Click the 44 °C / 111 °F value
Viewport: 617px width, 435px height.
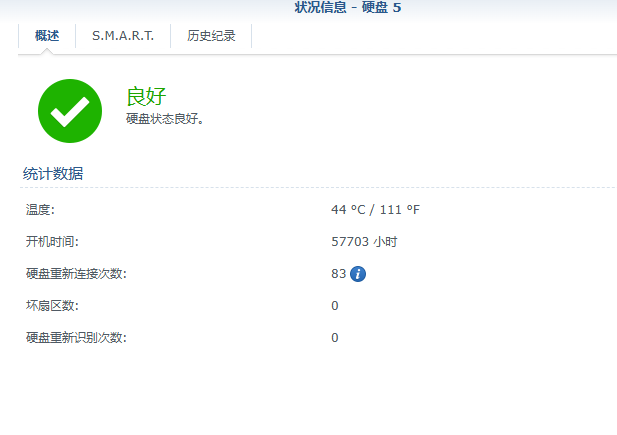375,209
